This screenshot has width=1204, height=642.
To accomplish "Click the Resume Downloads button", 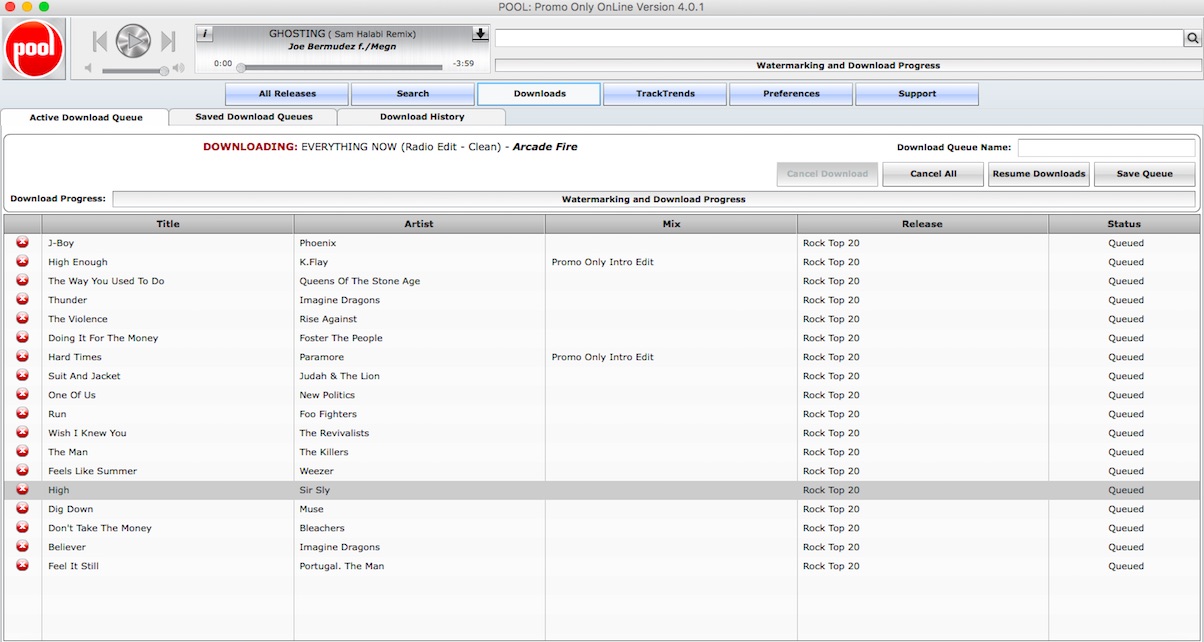I will (x=1039, y=174).
